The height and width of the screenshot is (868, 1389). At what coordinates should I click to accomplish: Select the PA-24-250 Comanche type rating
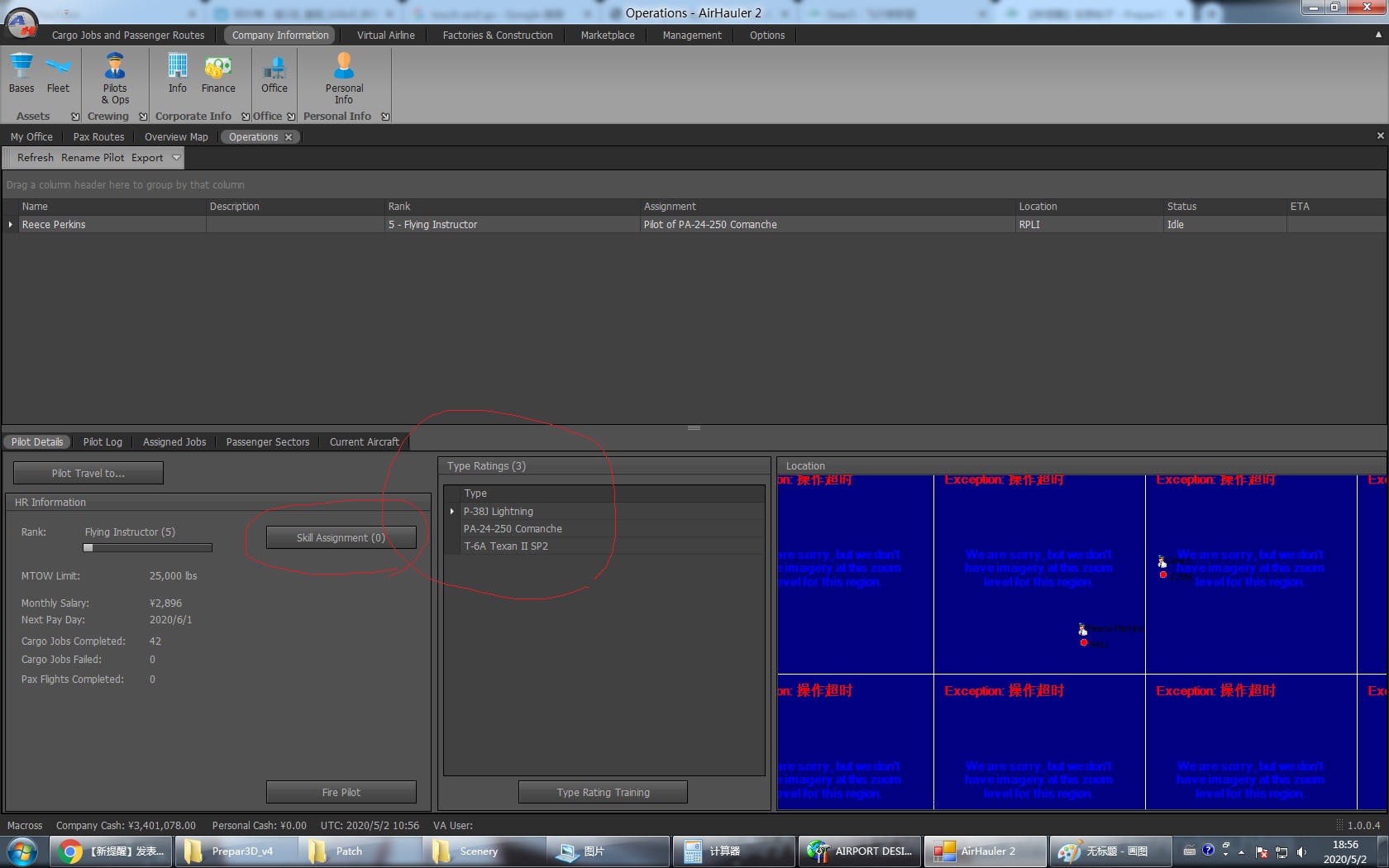612,529
